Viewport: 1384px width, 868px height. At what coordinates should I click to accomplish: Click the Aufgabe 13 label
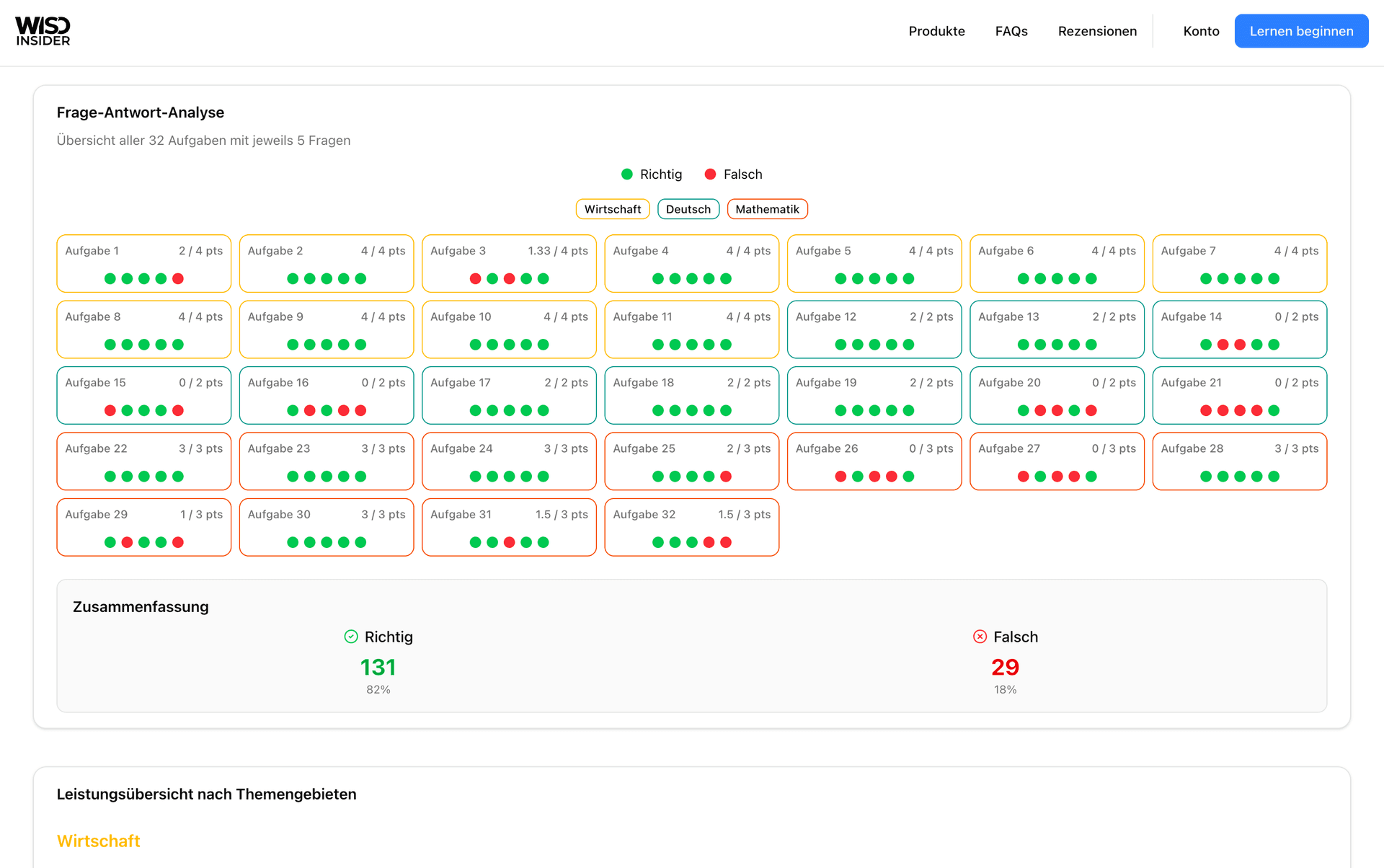(x=1008, y=316)
